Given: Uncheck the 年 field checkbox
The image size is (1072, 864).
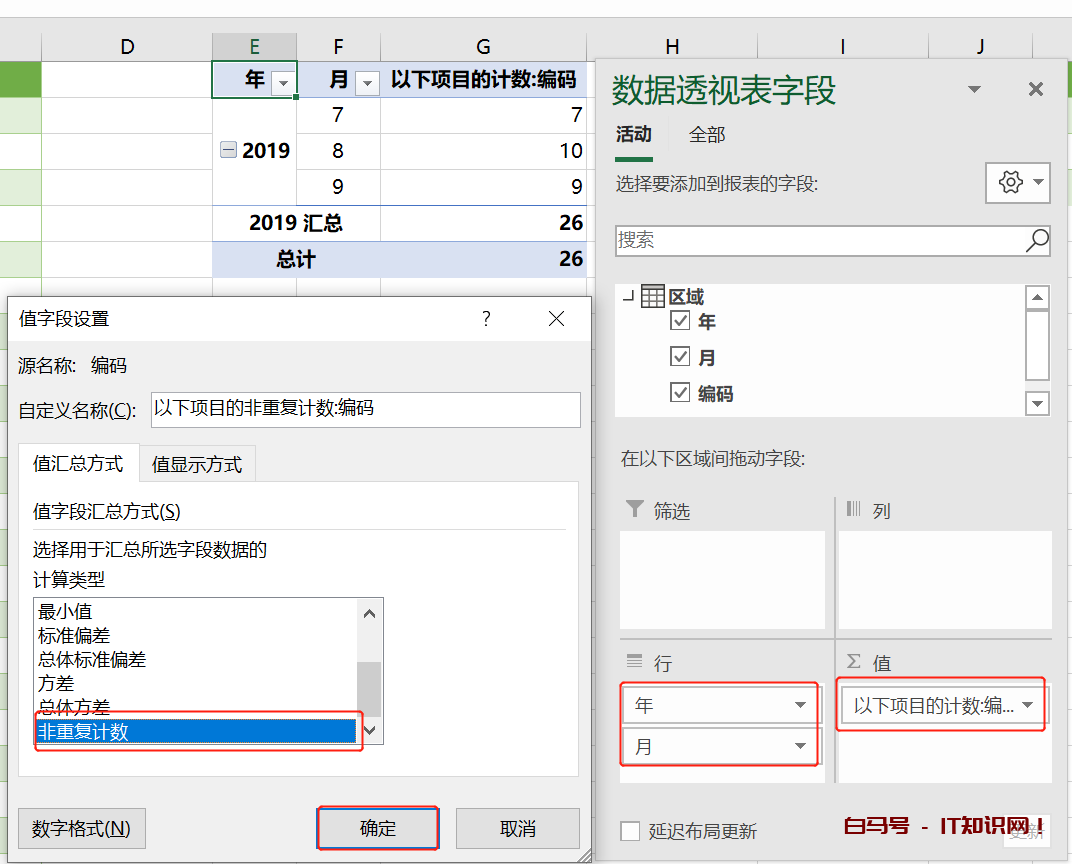Looking at the screenshot, I should click(680, 321).
